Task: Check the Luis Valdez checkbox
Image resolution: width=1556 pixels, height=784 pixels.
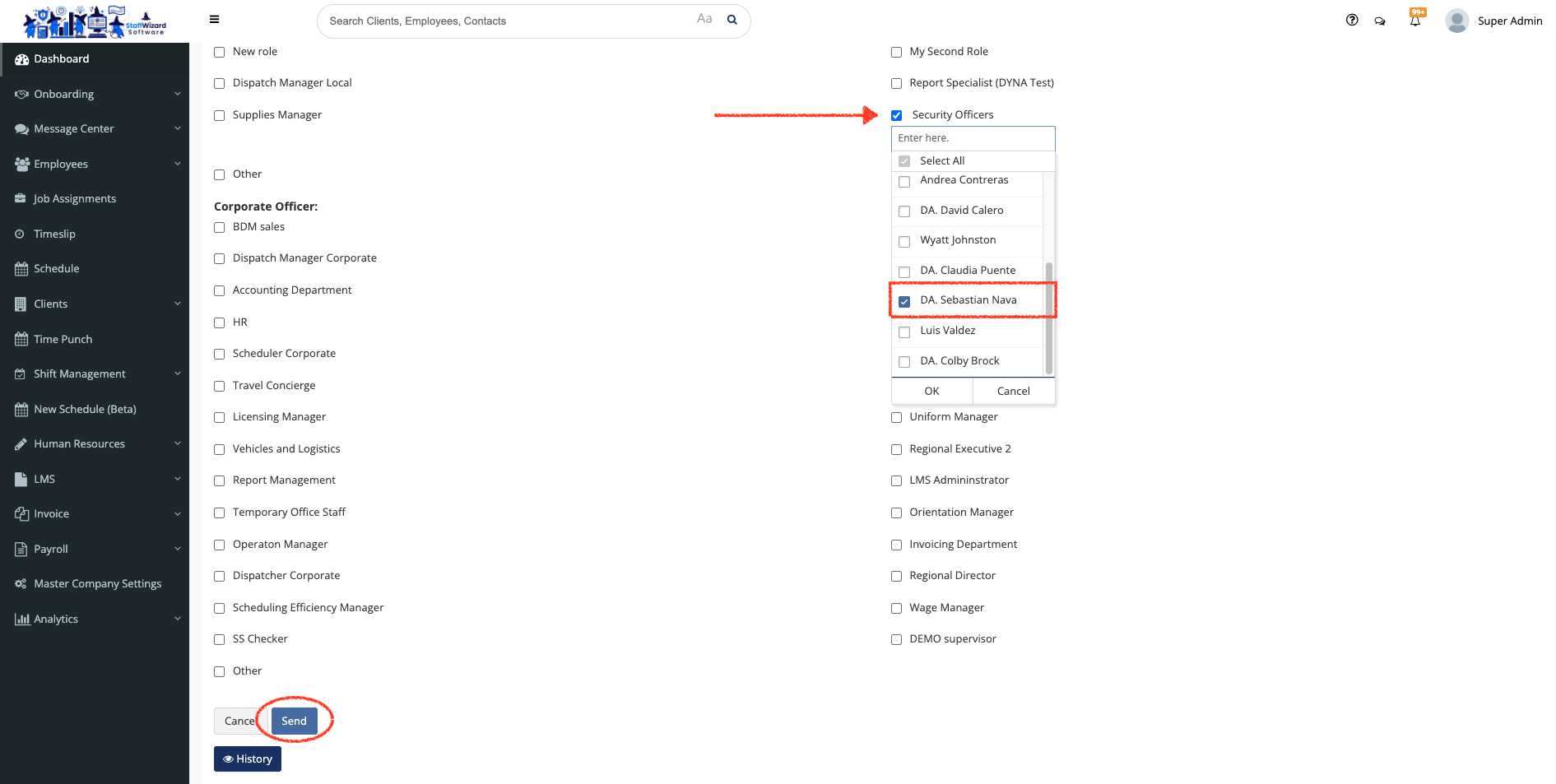Action: click(904, 332)
